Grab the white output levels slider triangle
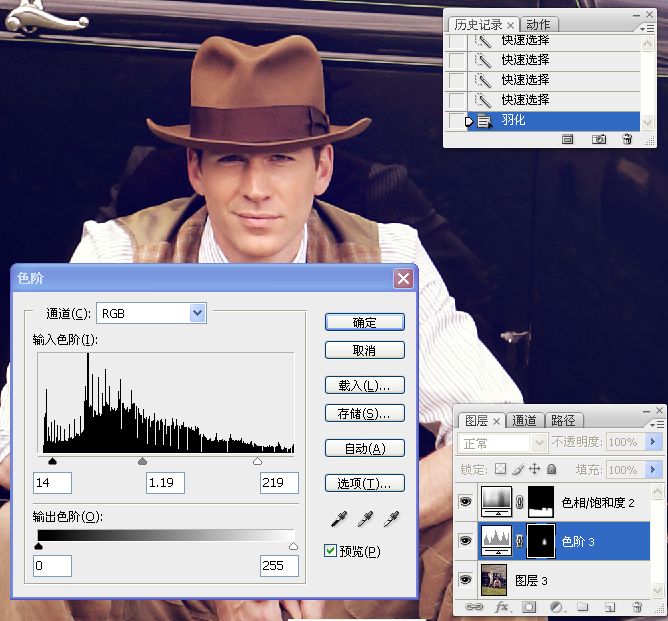Image resolution: width=668 pixels, height=621 pixels. point(294,546)
